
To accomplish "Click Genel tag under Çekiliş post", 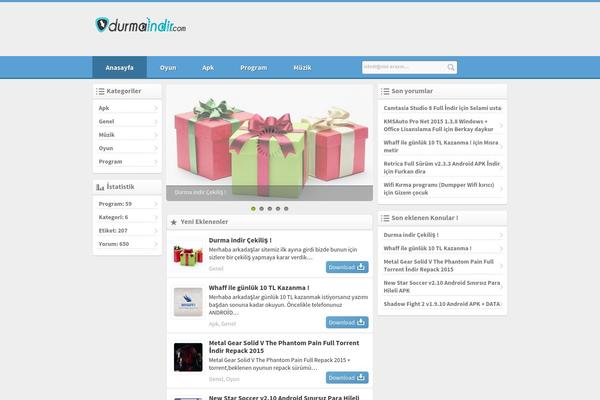I will click(x=216, y=269).
